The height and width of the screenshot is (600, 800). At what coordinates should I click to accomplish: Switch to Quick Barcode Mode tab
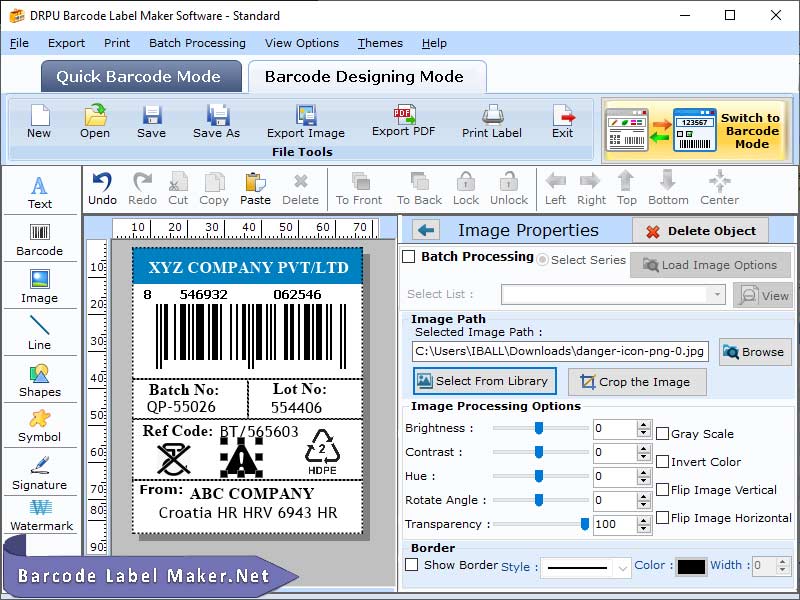(141, 76)
